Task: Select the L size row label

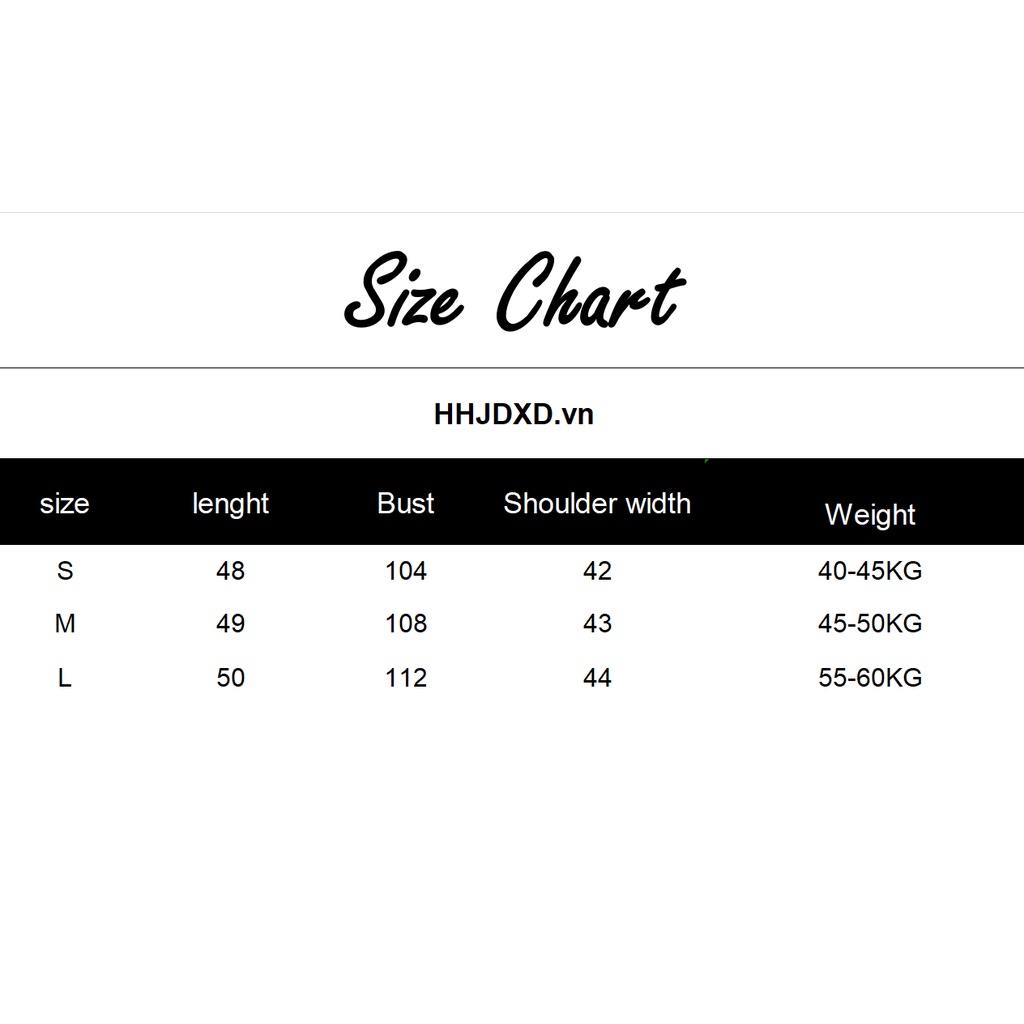Action: pos(65,678)
